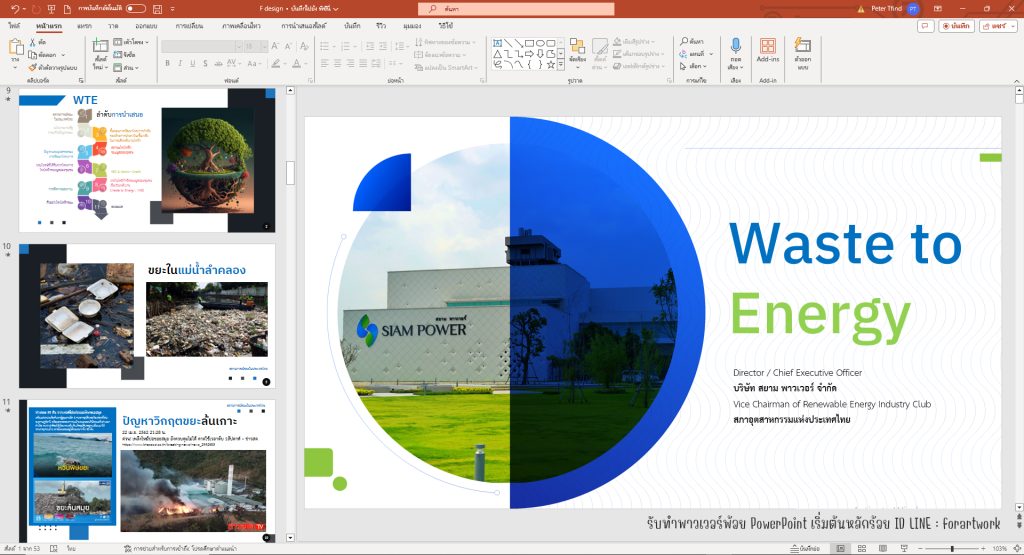1024x555 pixels.
Task: Open the slide Layout dropdown
Action: pos(131,42)
